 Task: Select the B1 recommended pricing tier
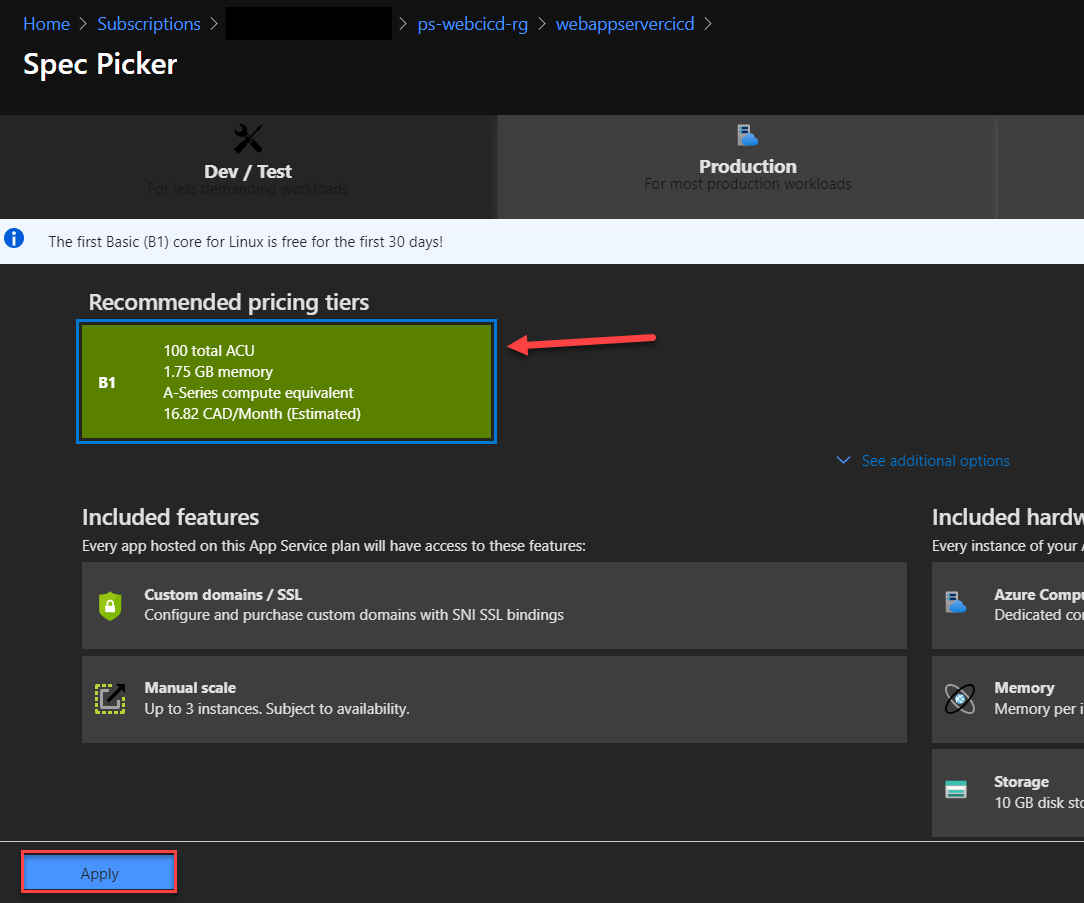[286, 382]
